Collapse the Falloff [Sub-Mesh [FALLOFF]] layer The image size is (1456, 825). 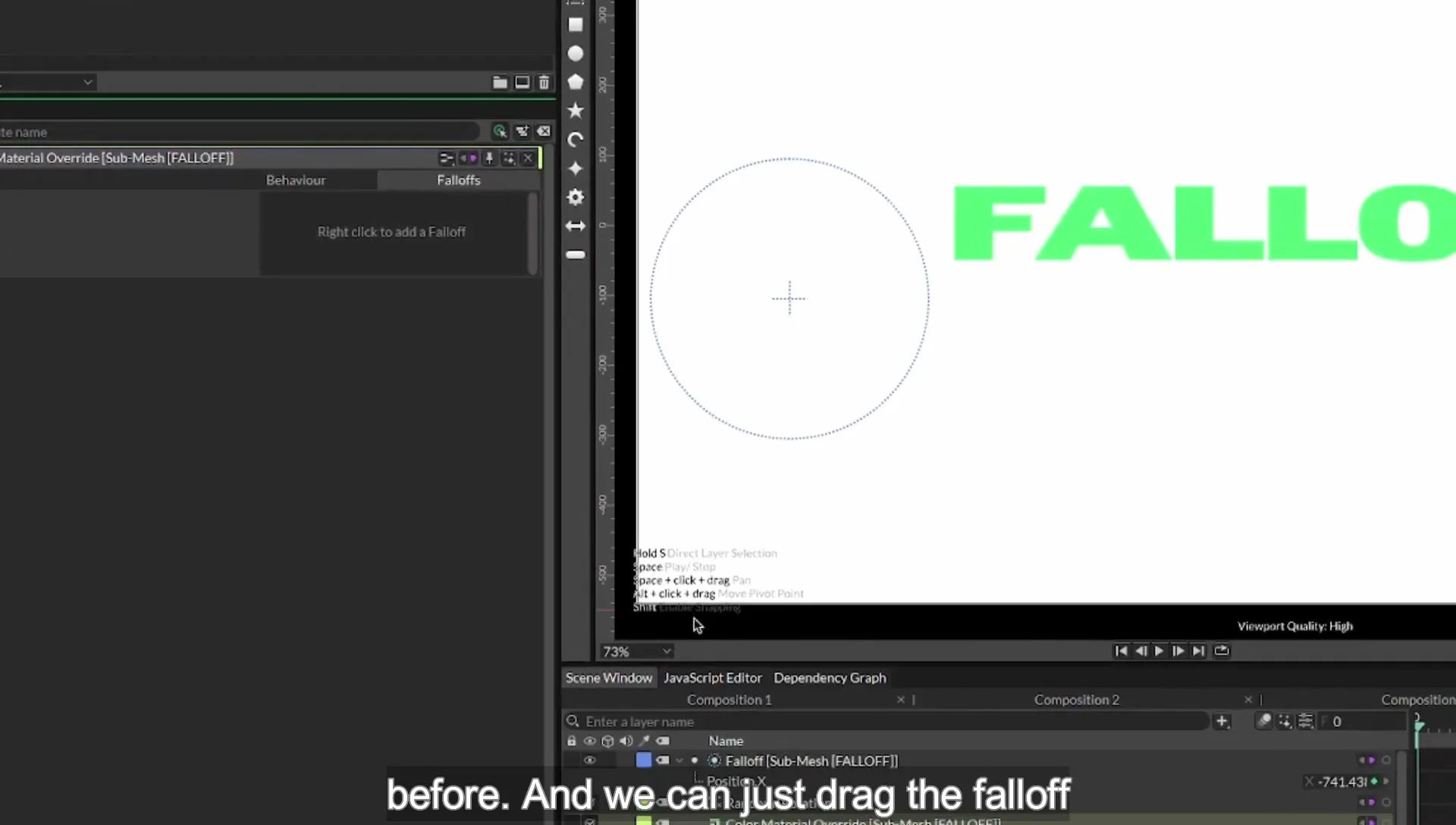679,761
